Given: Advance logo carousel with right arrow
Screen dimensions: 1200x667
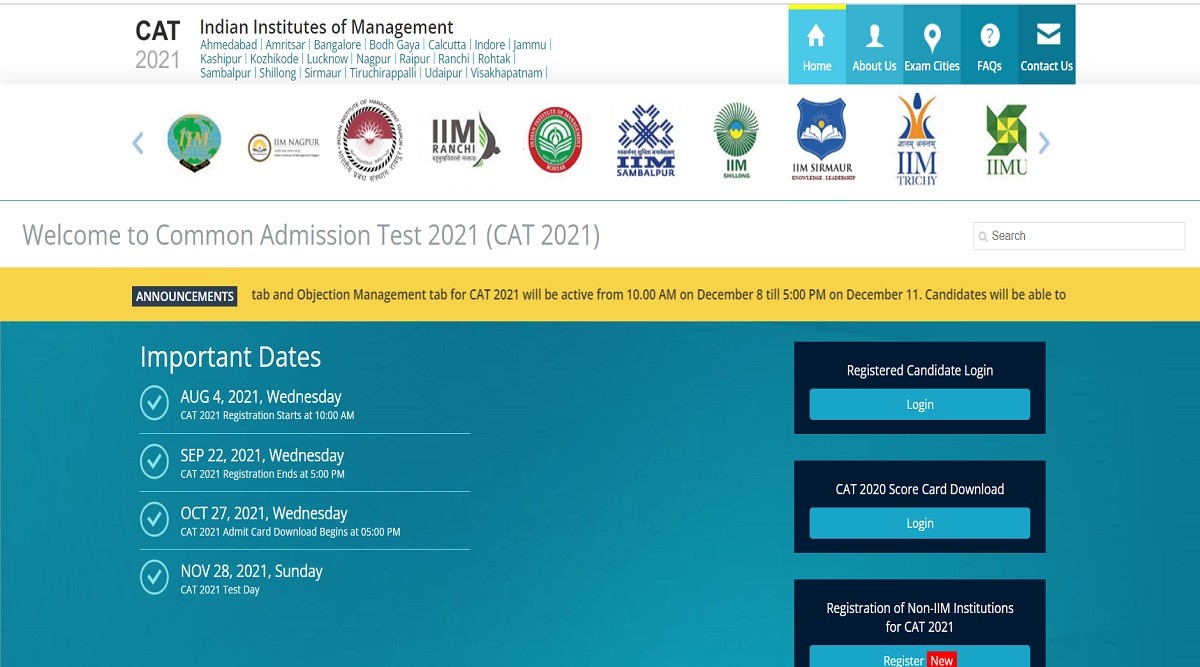Looking at the screenshot, I should 1044,143.
